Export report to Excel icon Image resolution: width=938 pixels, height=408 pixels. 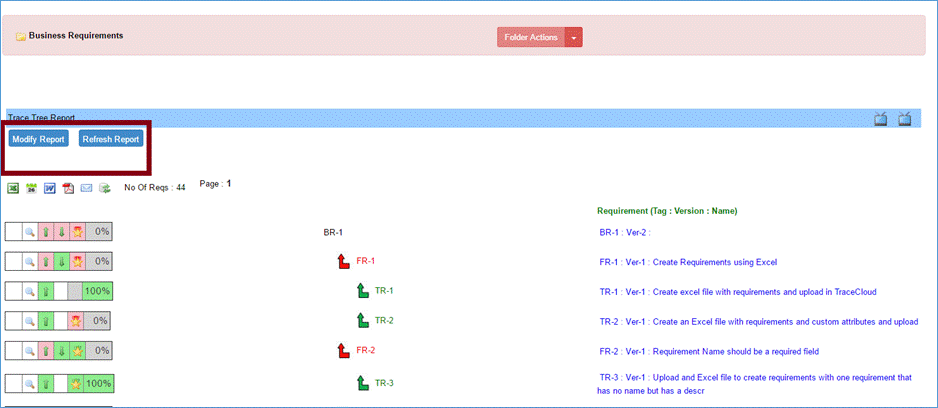14,187
